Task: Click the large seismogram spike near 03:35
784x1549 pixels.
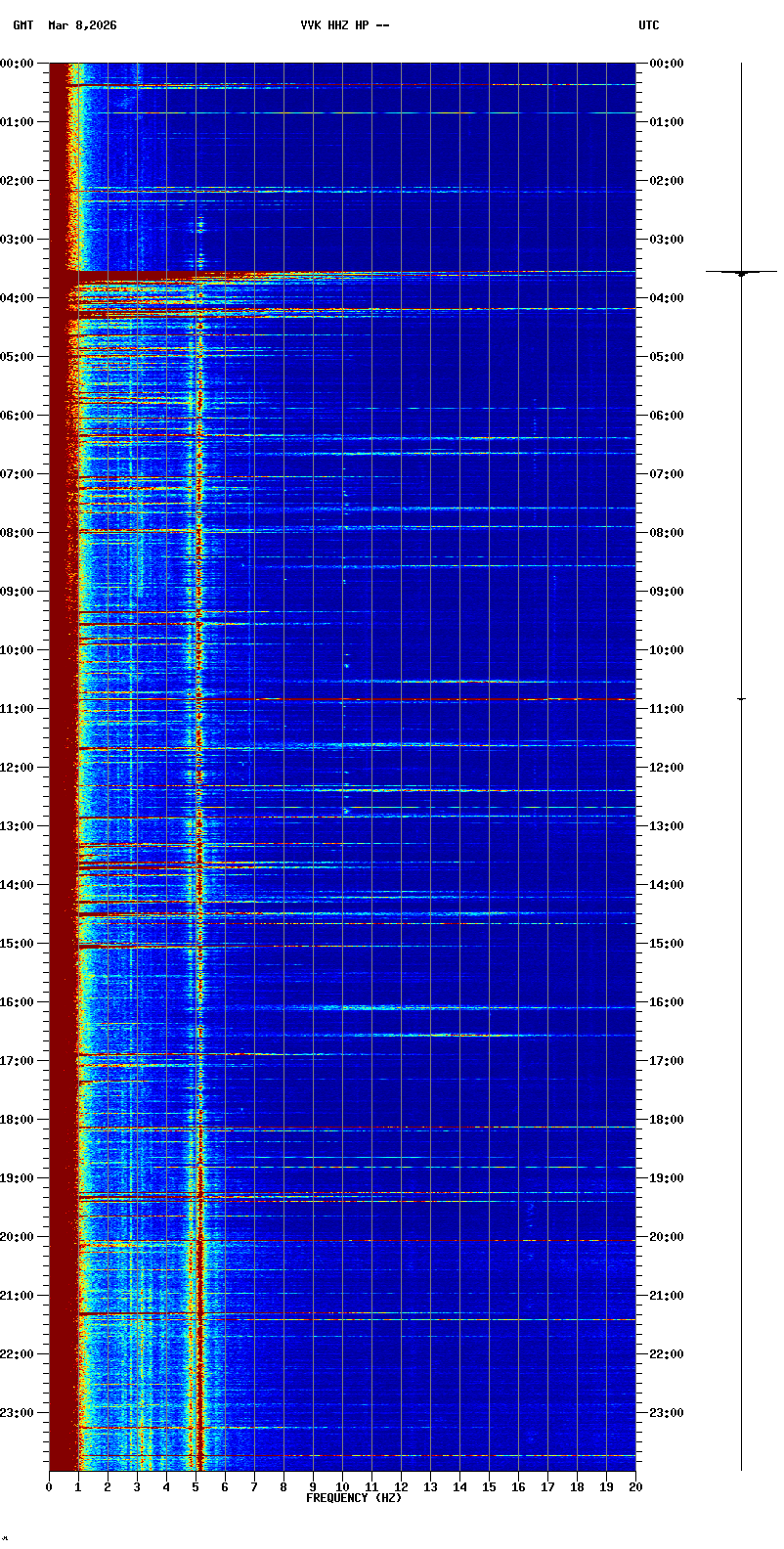Action: pos(741,272)
